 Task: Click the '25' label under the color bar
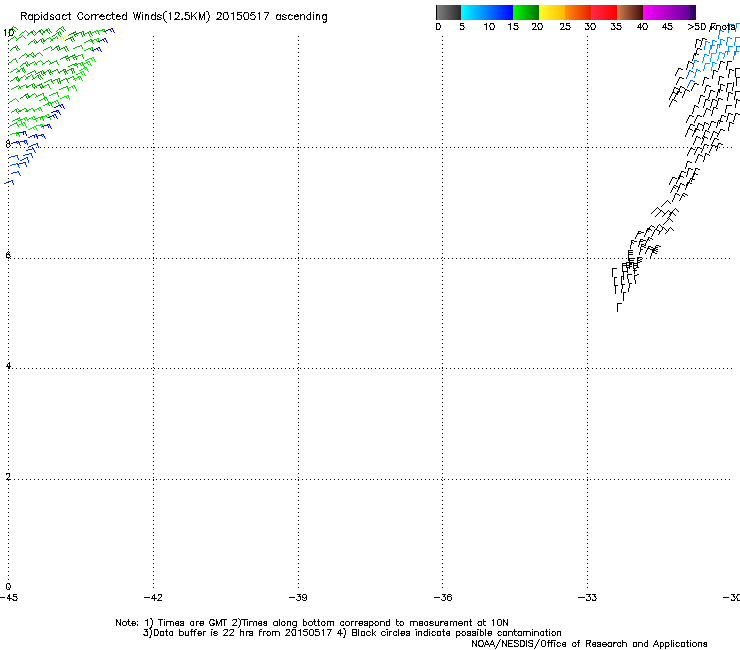(565, 27)
